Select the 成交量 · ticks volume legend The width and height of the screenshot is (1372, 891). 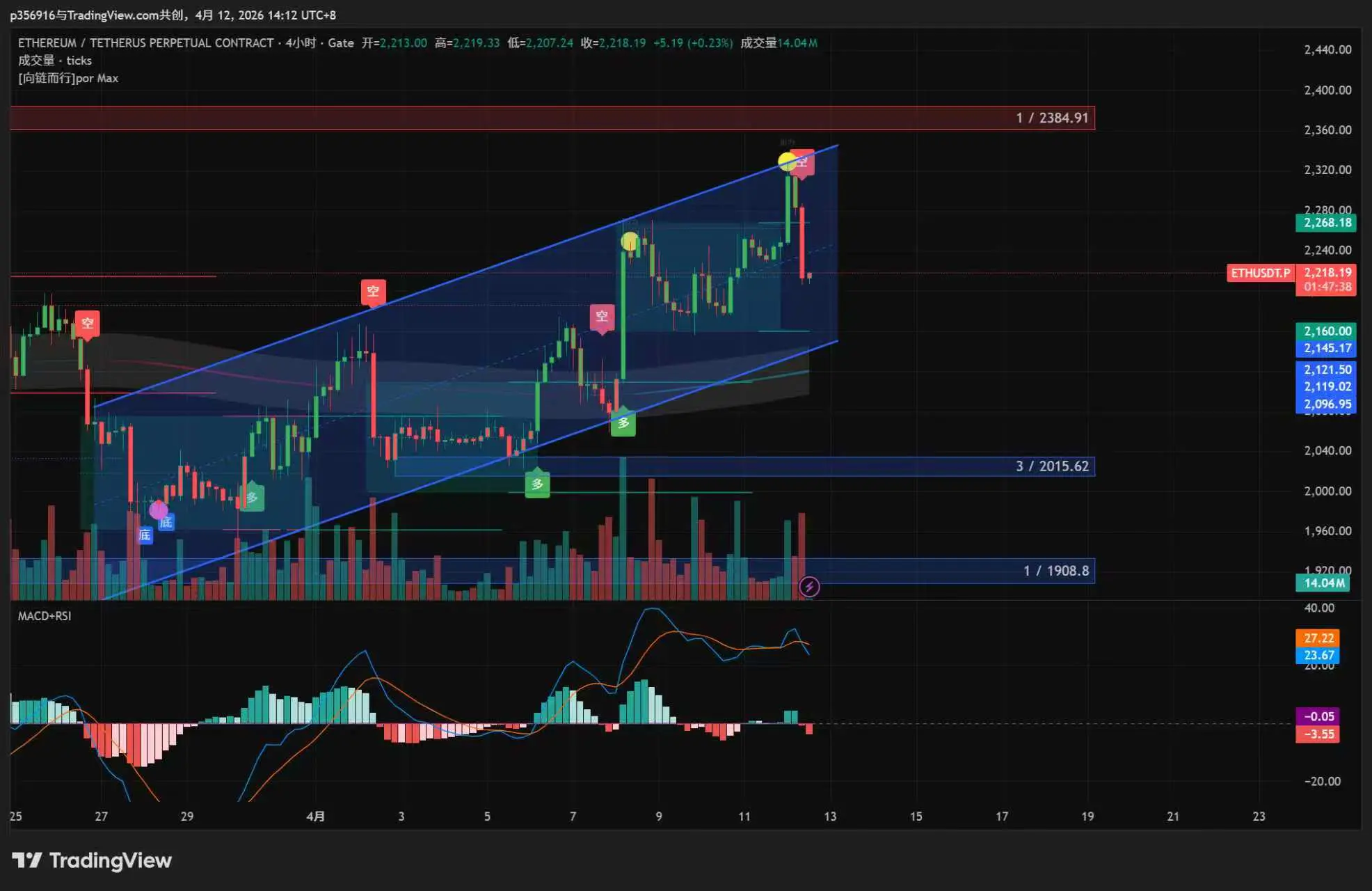click(x=55, y=61)
